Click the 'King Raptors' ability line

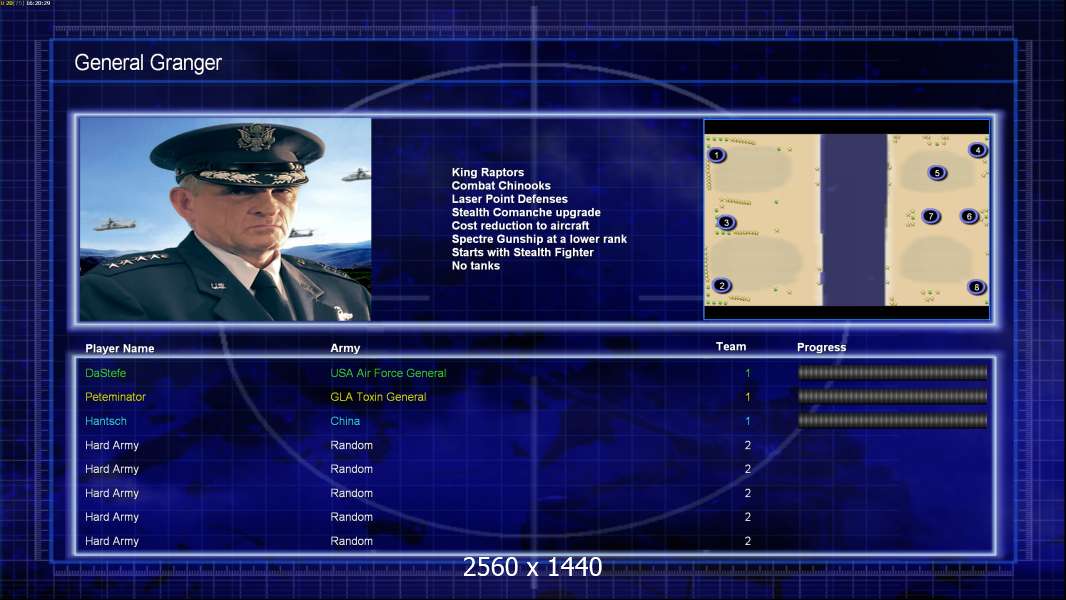click(x=487, y=172)
